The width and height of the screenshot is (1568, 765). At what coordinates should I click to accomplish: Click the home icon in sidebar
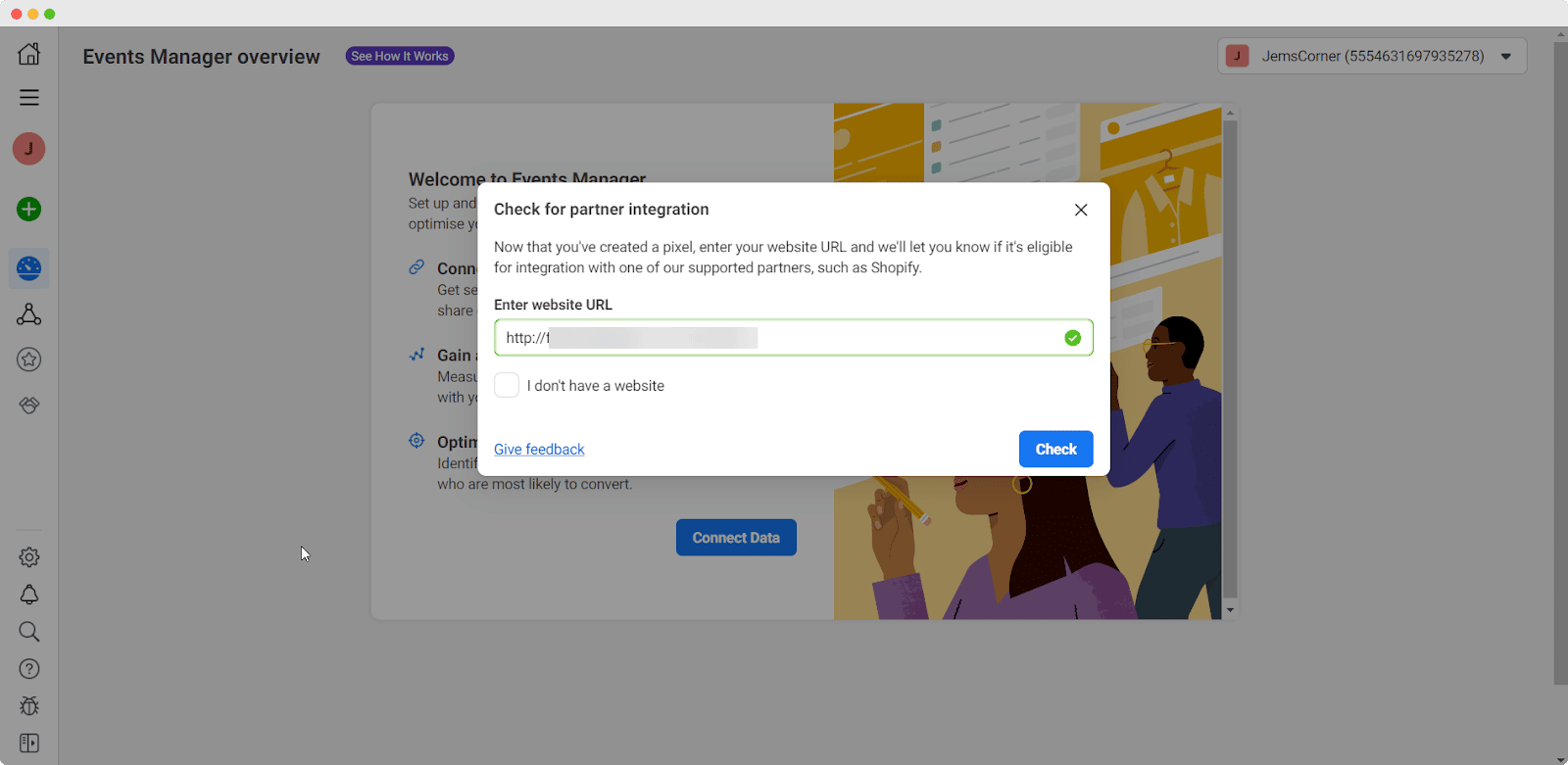click(x=29, y=53)
